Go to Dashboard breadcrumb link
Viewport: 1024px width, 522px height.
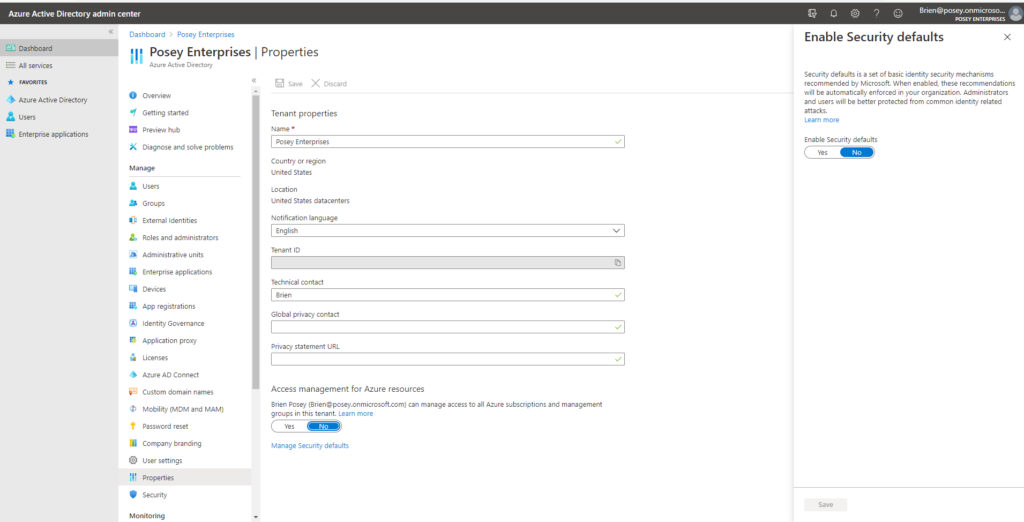[147, 35]
